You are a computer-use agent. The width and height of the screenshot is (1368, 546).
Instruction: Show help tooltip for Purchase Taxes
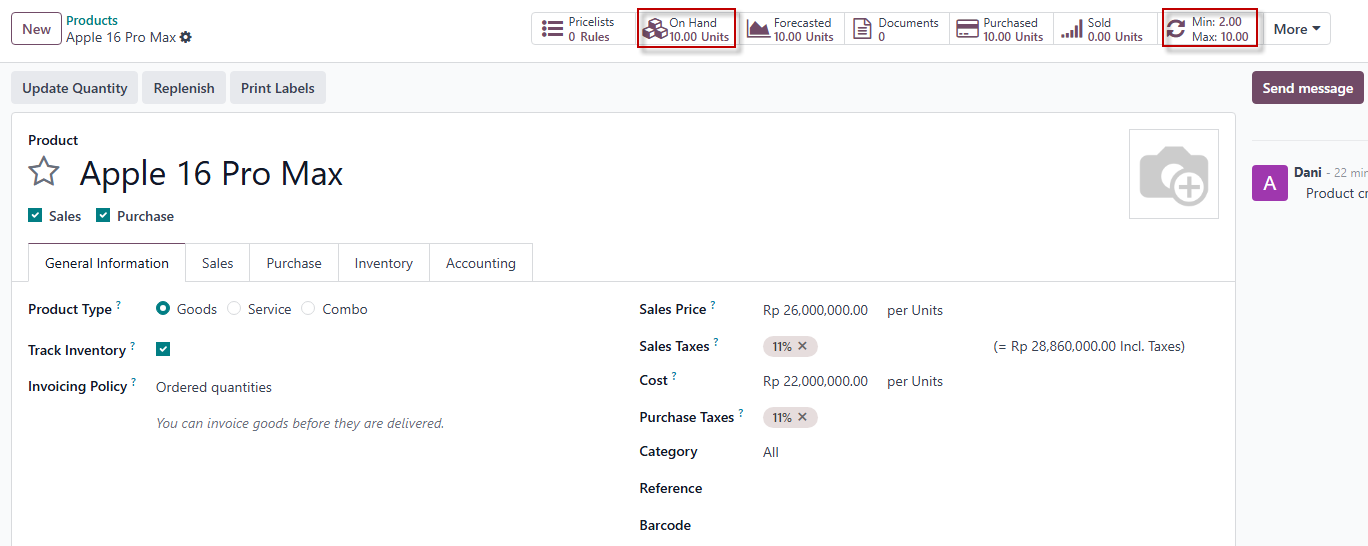(x=741, y=413)
